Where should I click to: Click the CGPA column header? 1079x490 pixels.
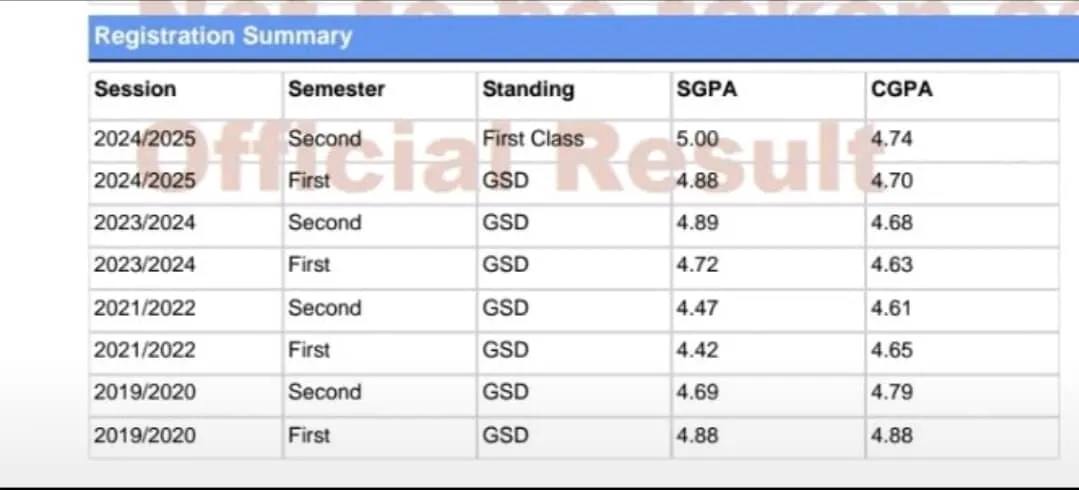coord(902,89)
